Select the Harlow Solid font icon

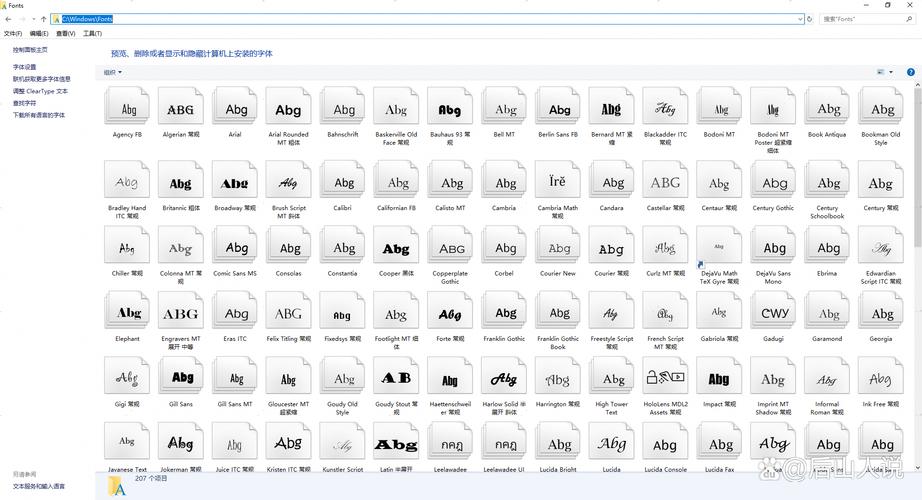504,376
